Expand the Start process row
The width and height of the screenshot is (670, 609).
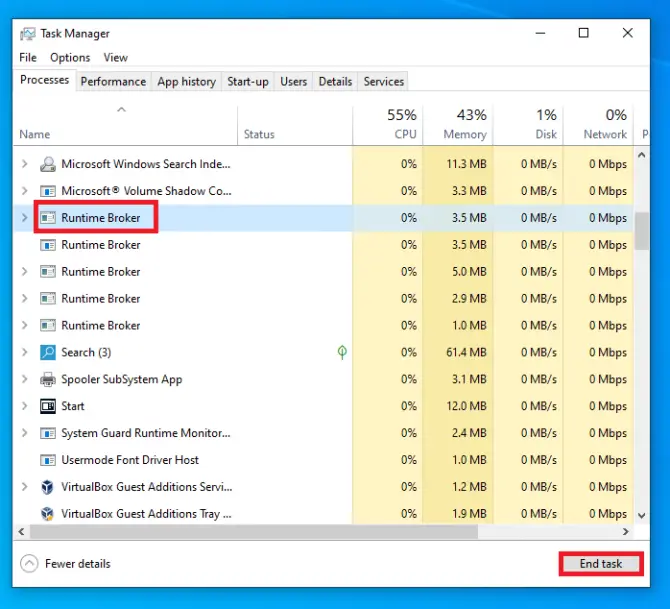pos(24,406)
